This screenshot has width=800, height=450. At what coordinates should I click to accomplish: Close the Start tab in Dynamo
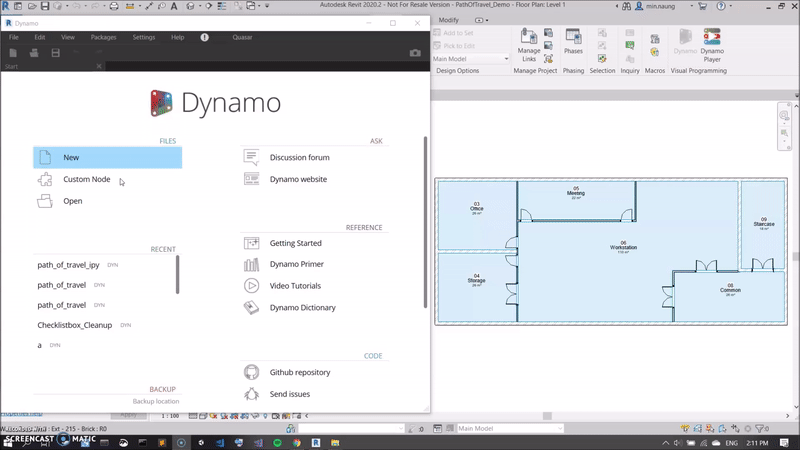pos(99,67)
